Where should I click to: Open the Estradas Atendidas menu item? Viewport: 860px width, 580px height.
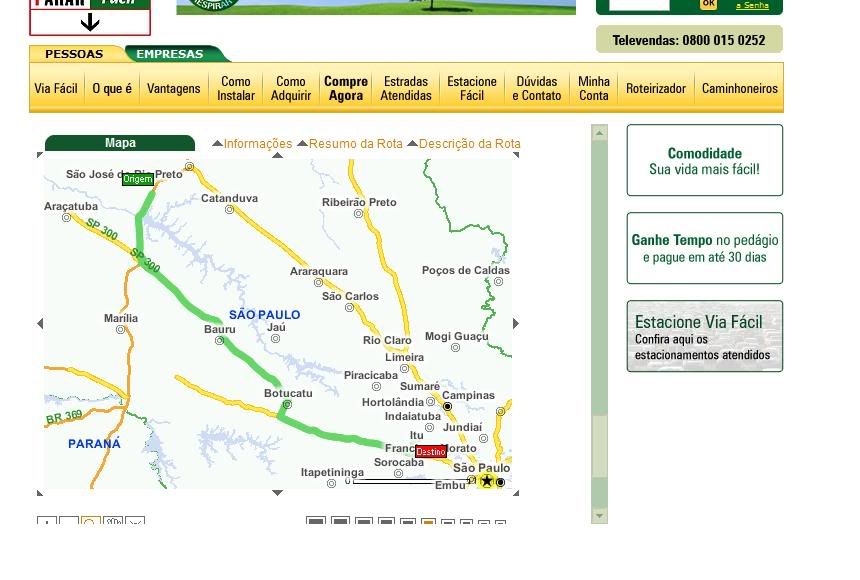coord(406,88)
